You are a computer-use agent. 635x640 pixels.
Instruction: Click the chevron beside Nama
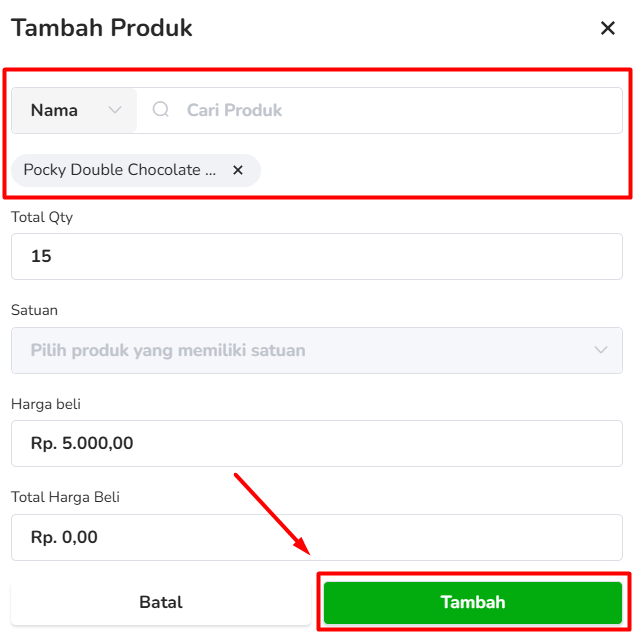[115, 110]
